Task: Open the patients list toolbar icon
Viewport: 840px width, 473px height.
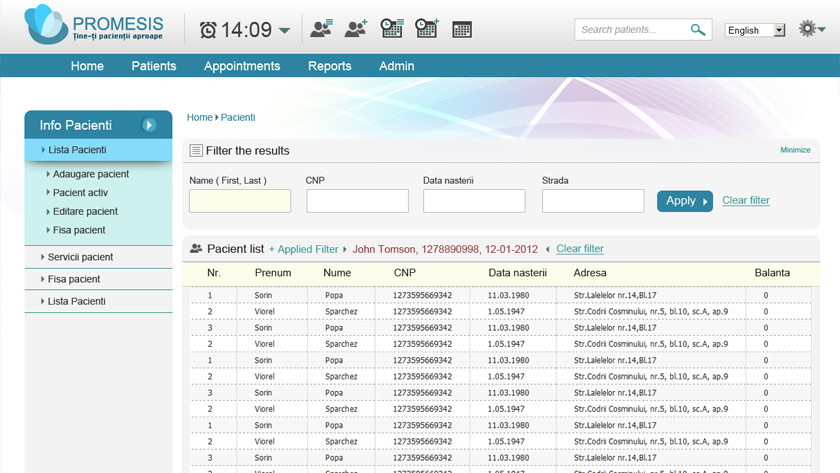Action: pos(321,28)
